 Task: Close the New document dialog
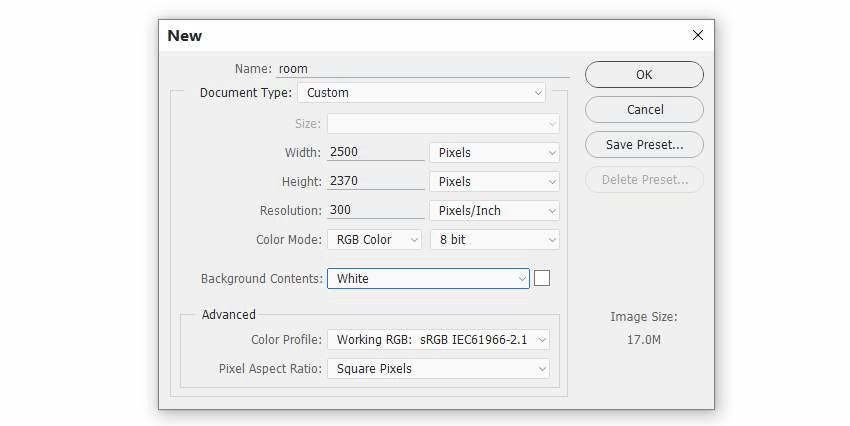pos(698,35)
